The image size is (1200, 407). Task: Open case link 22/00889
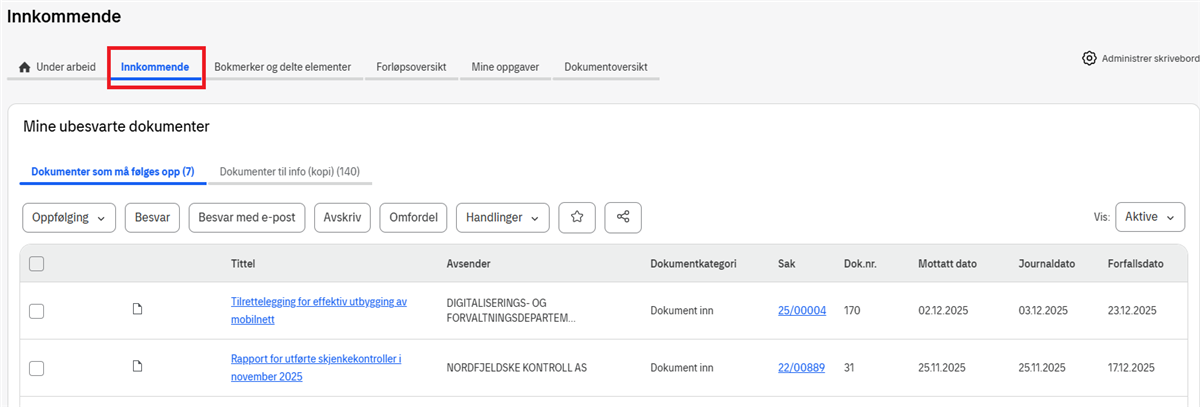click(802, 368)
